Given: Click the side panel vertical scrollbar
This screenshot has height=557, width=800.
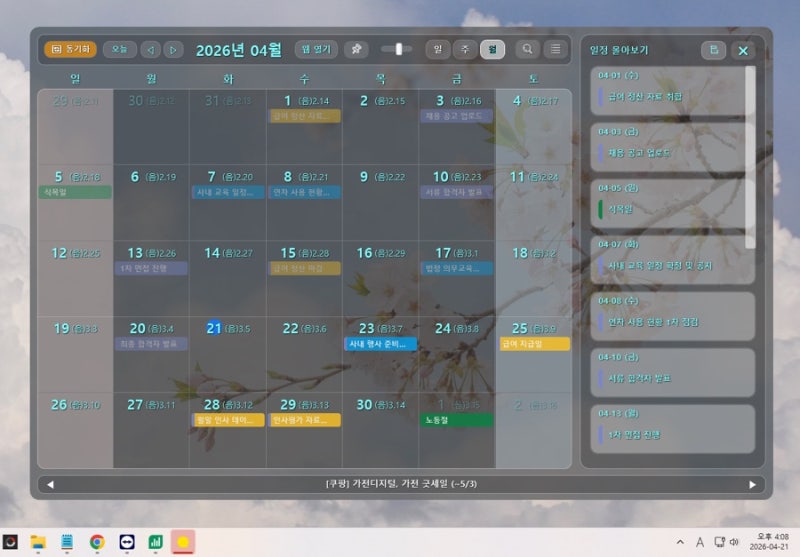Looking at the screenshot, I should [750, 157].
